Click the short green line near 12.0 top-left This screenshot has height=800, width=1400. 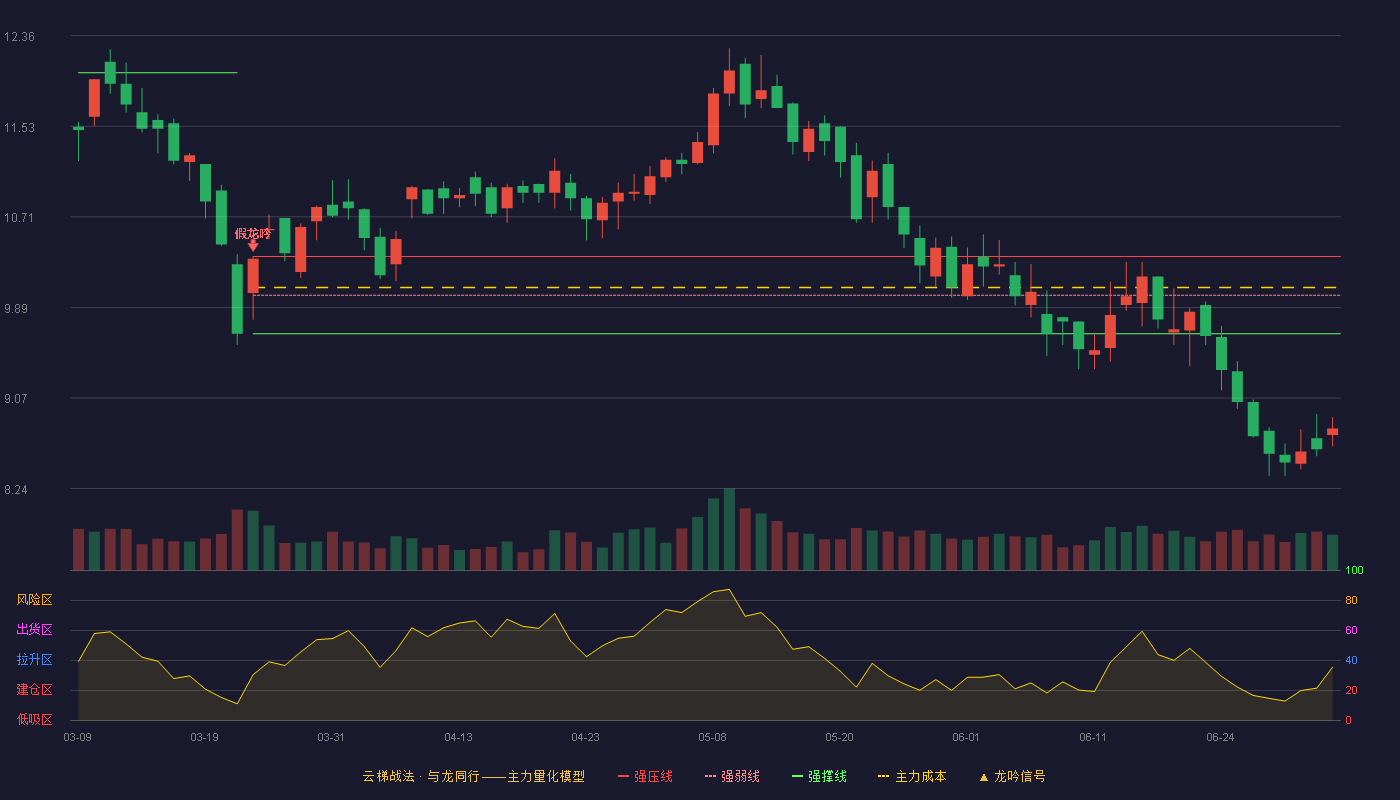pyautogui.click(x=157, y=72)
